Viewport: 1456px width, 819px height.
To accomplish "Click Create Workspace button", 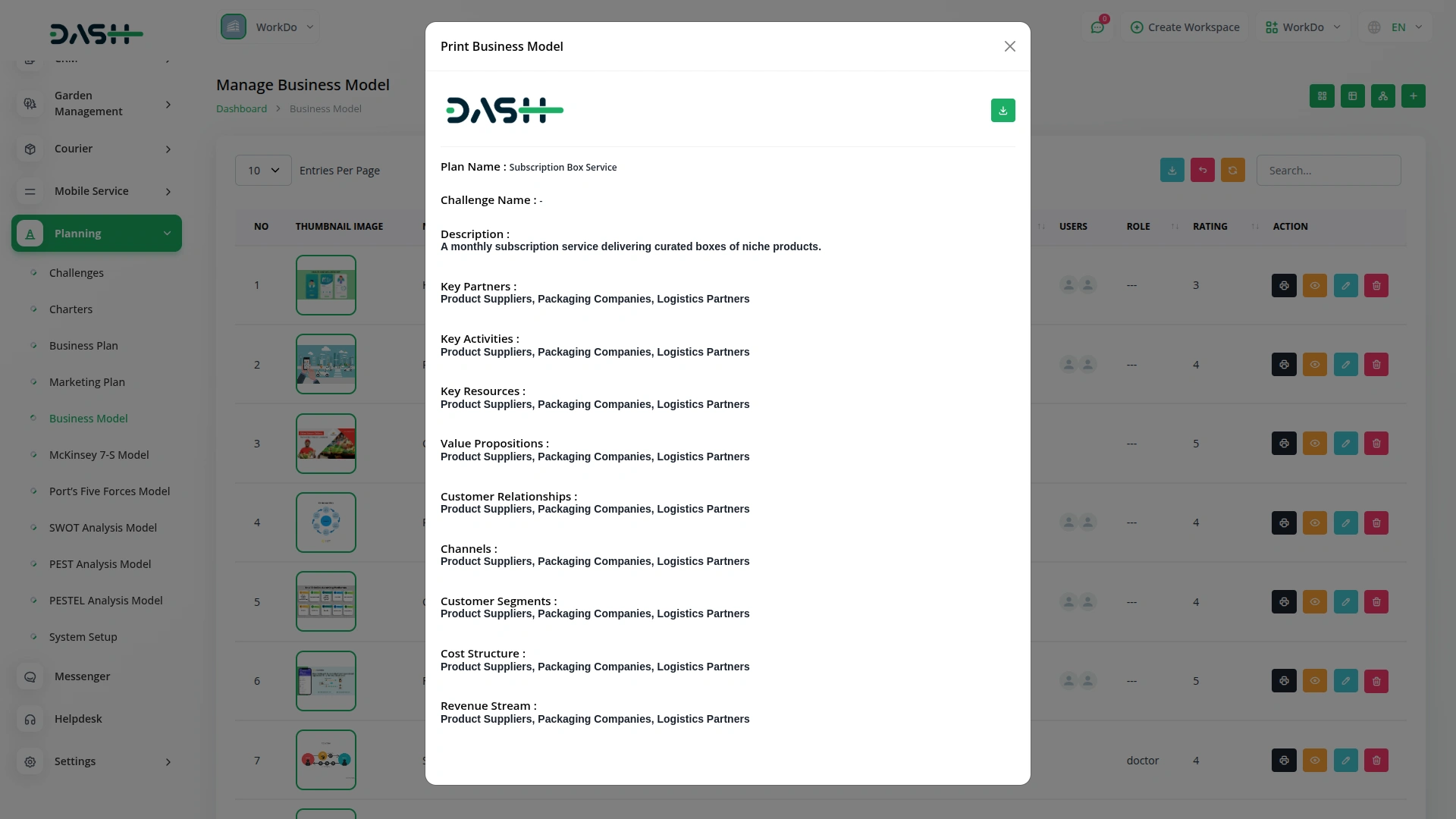I will coord(1185,27).
